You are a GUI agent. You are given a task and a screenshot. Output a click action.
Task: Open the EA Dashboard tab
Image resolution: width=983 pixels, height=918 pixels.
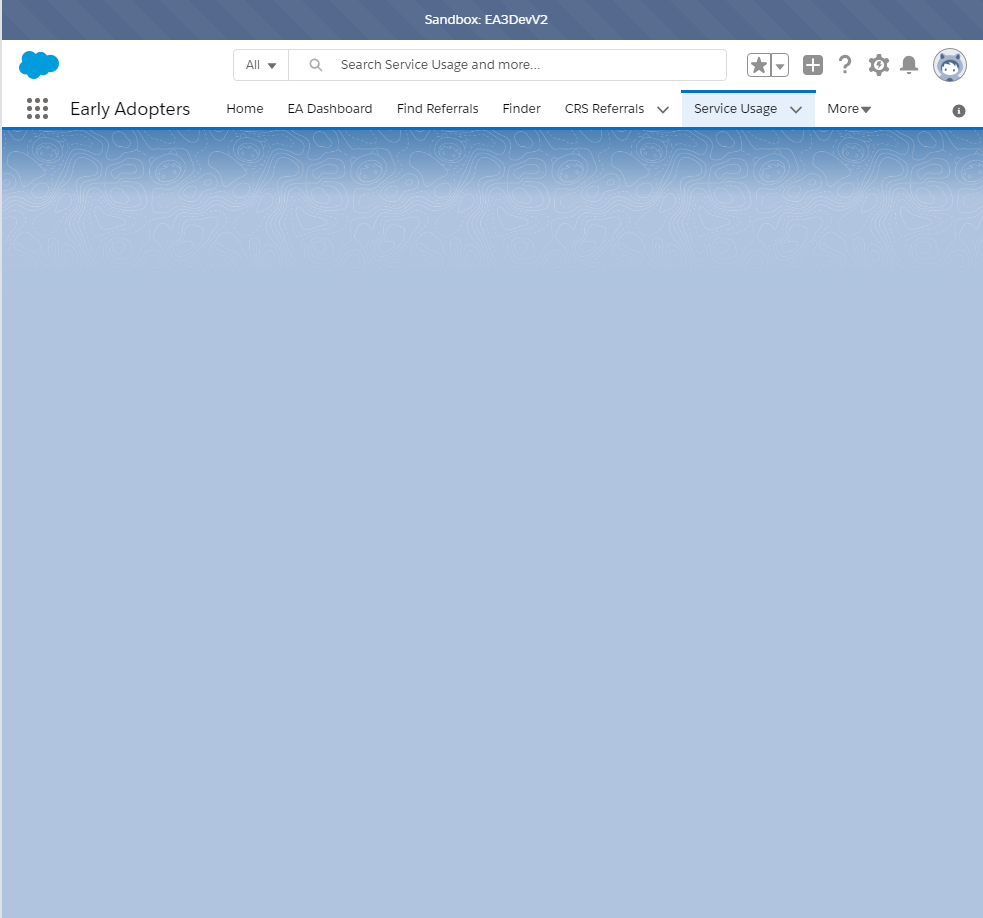(329, 108)
